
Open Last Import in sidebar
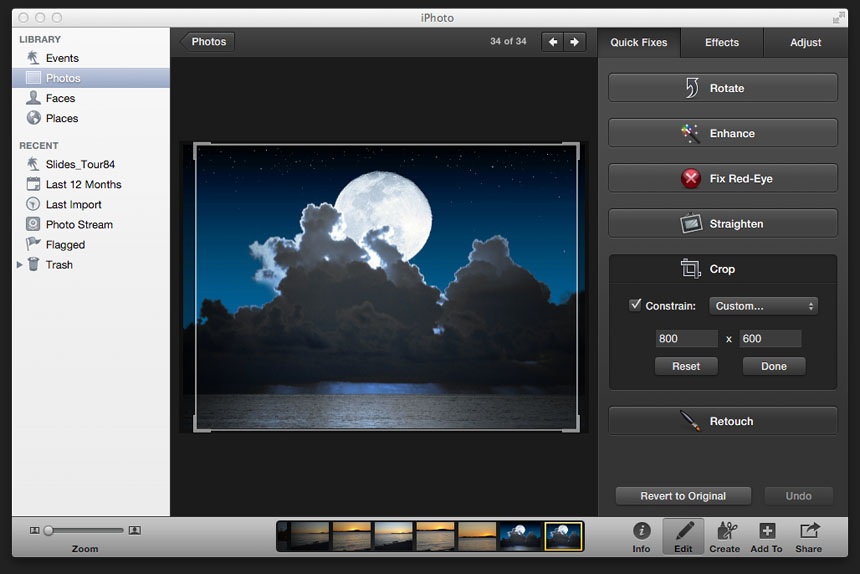pos(73,204)
